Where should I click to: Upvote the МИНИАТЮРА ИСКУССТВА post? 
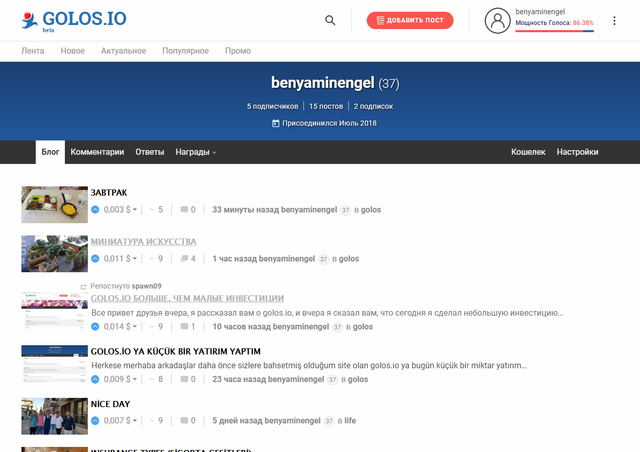click(95, 259)
